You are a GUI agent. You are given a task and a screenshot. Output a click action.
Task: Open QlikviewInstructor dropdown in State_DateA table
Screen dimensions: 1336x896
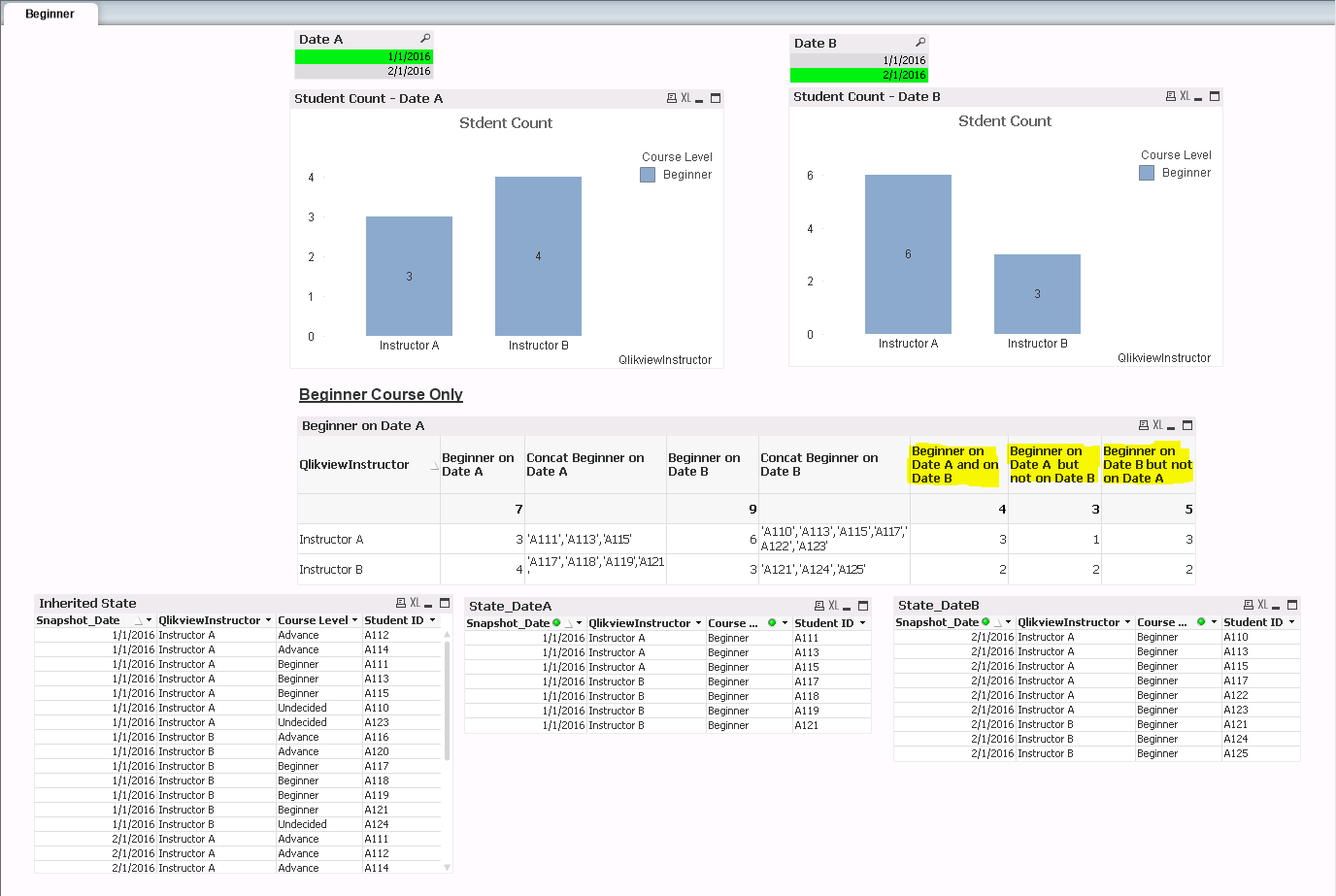(698, 623)
